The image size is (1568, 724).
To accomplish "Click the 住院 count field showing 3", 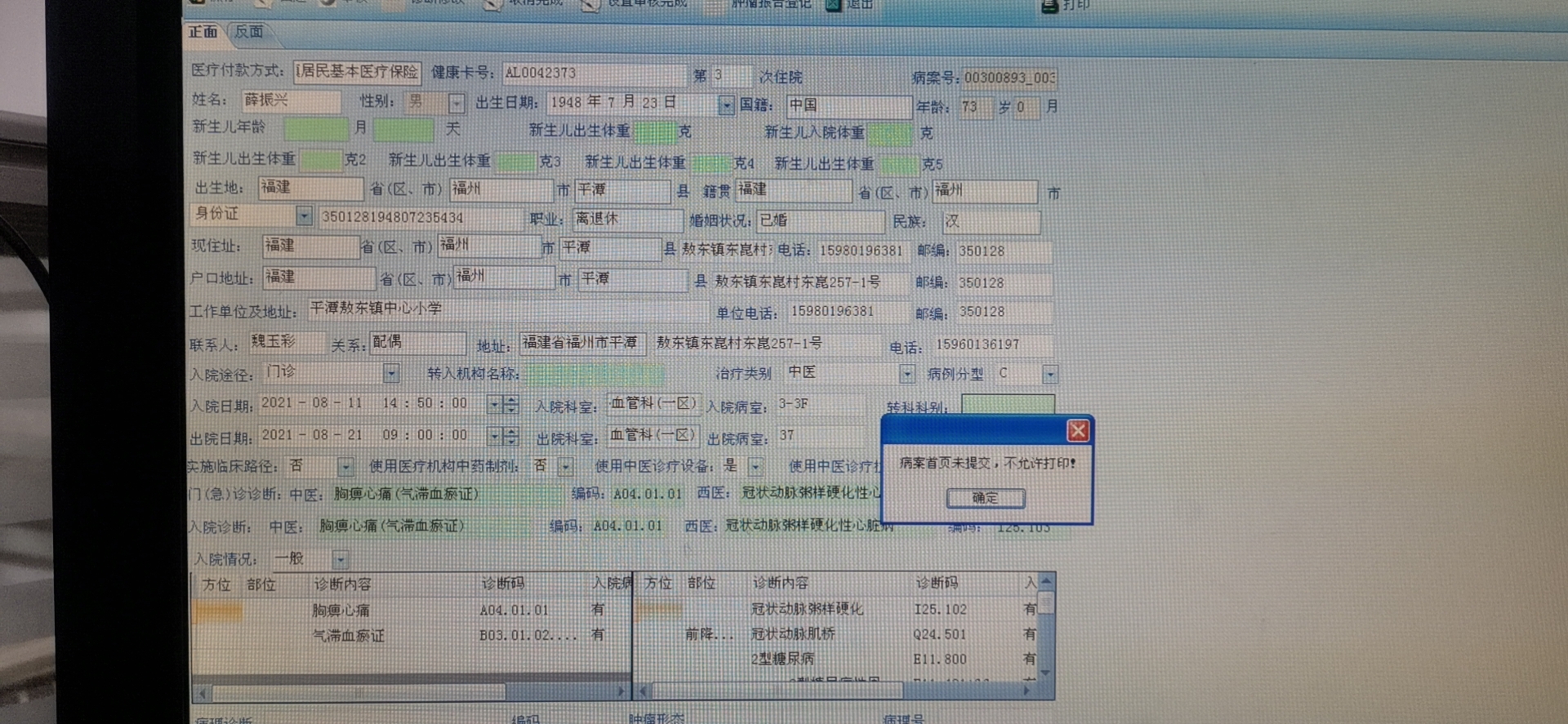I will click(x=731, y=75).
